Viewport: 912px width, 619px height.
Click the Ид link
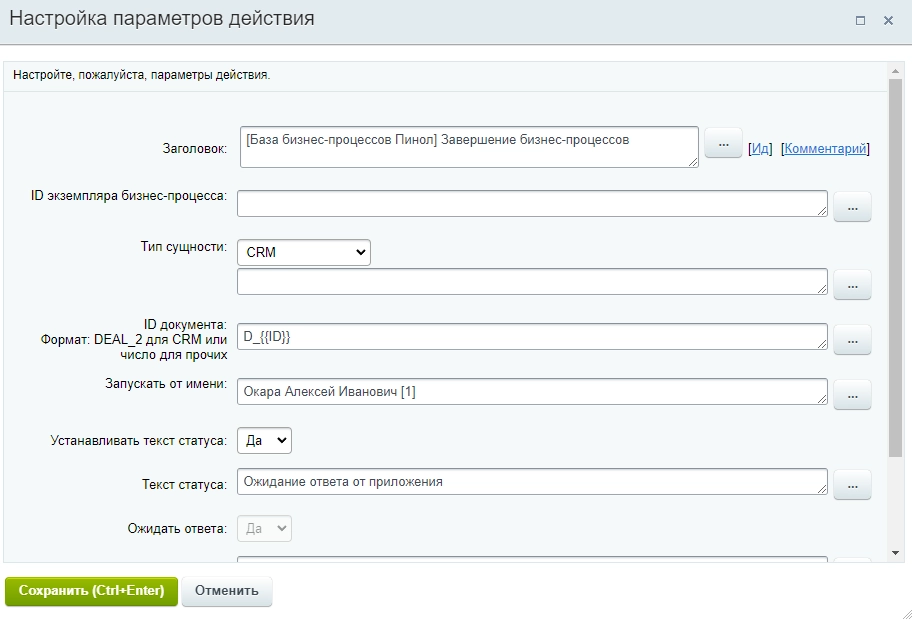click(x=761, y=149)
